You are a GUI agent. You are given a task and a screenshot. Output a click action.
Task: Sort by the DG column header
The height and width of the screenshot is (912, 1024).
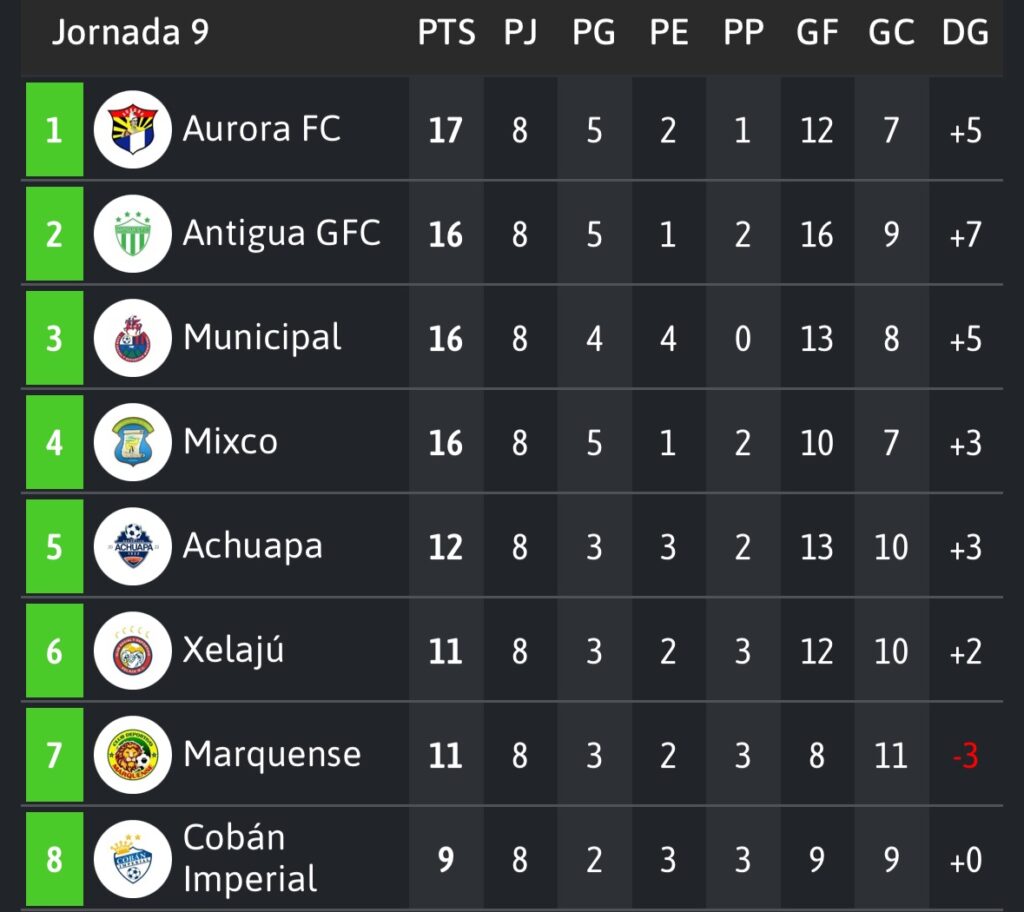(x=965, y=32)
